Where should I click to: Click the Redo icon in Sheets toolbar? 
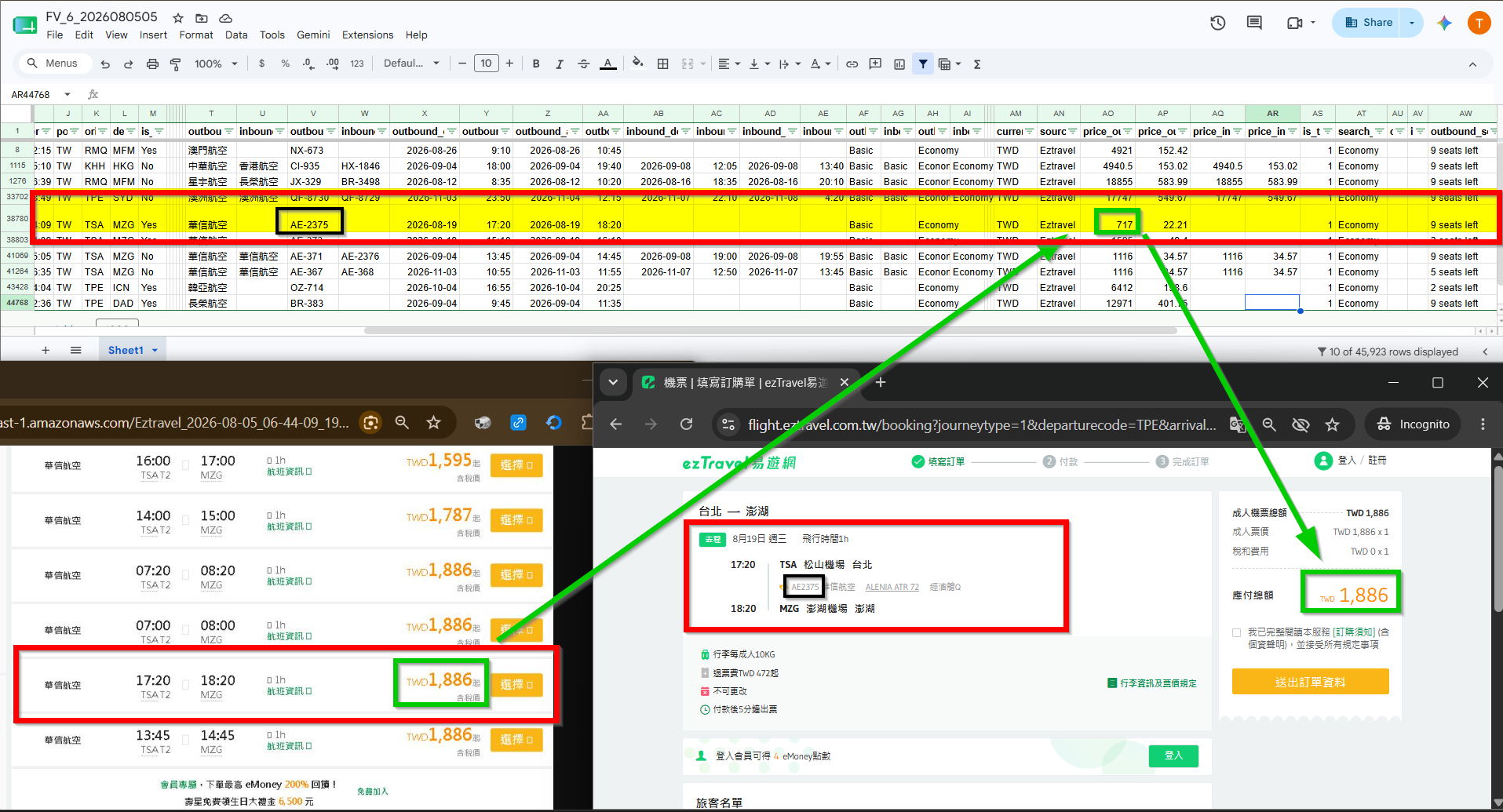click(x=128, y=64)
